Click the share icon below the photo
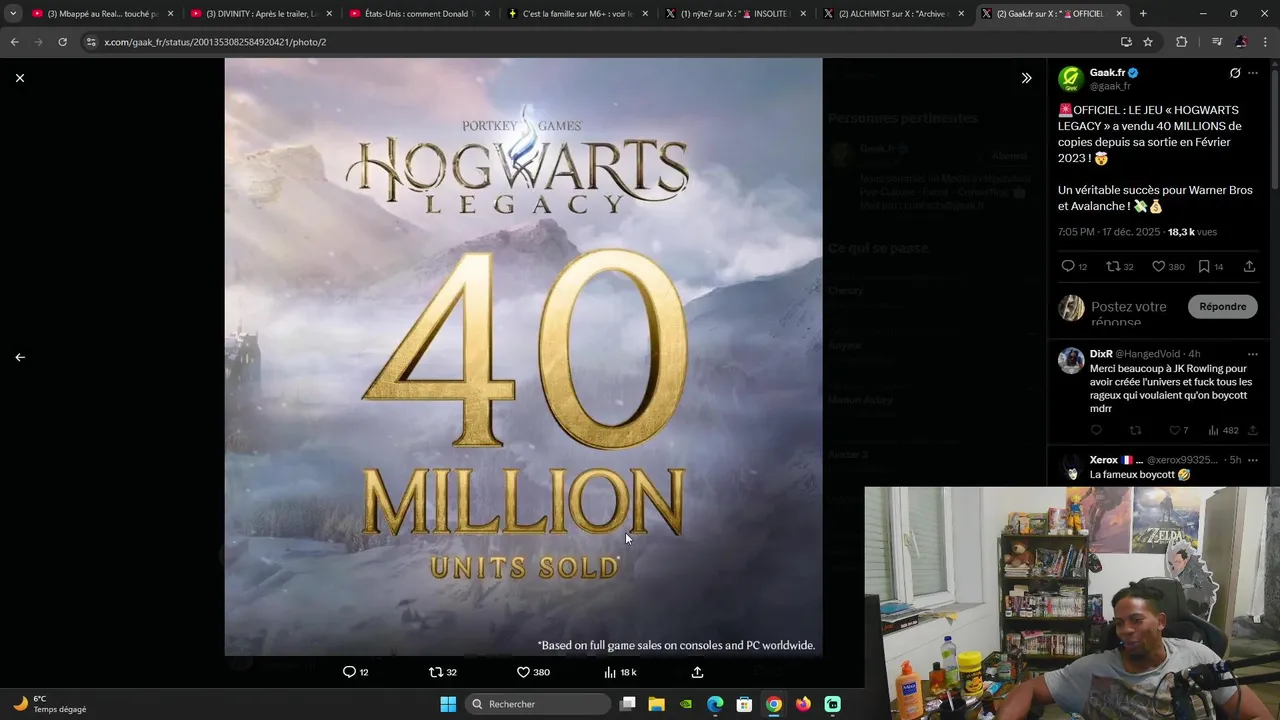 point(697,672)
